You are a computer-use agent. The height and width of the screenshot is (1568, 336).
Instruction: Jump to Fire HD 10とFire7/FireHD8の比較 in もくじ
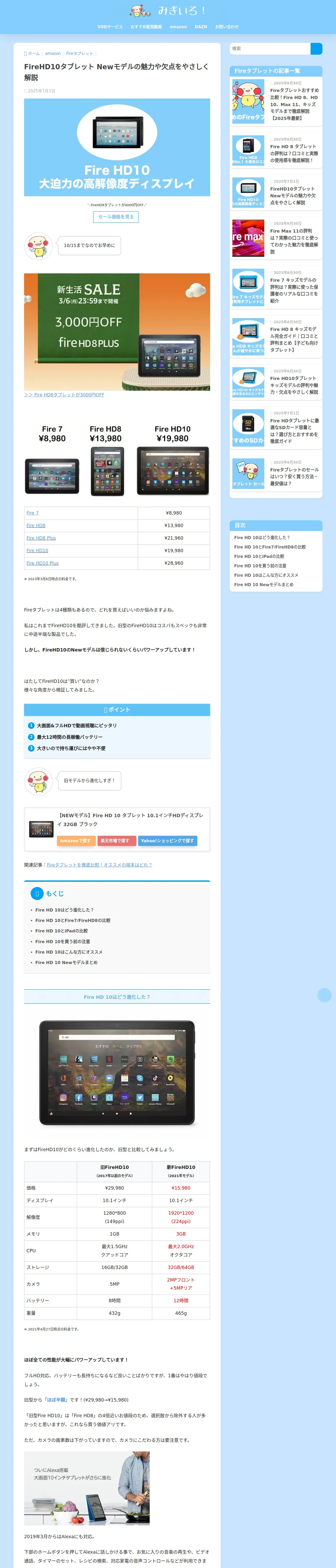click(72, 920)
